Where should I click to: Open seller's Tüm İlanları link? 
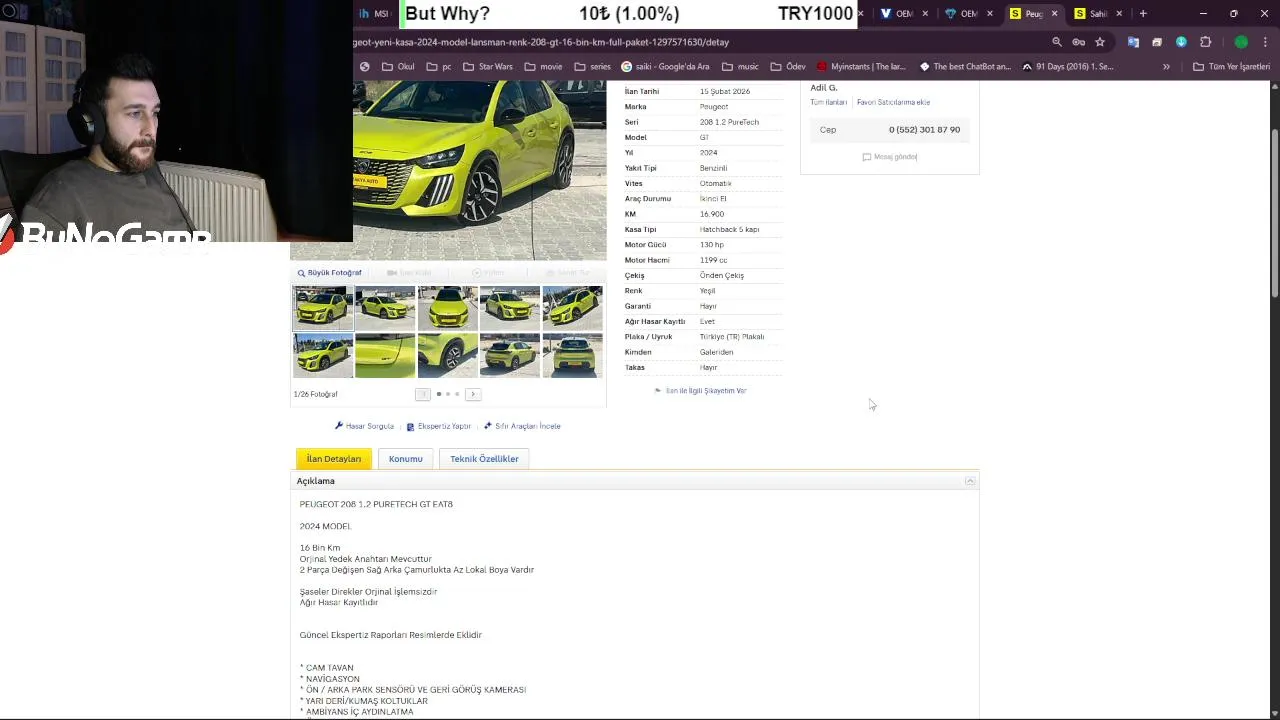tap(828, 102)
